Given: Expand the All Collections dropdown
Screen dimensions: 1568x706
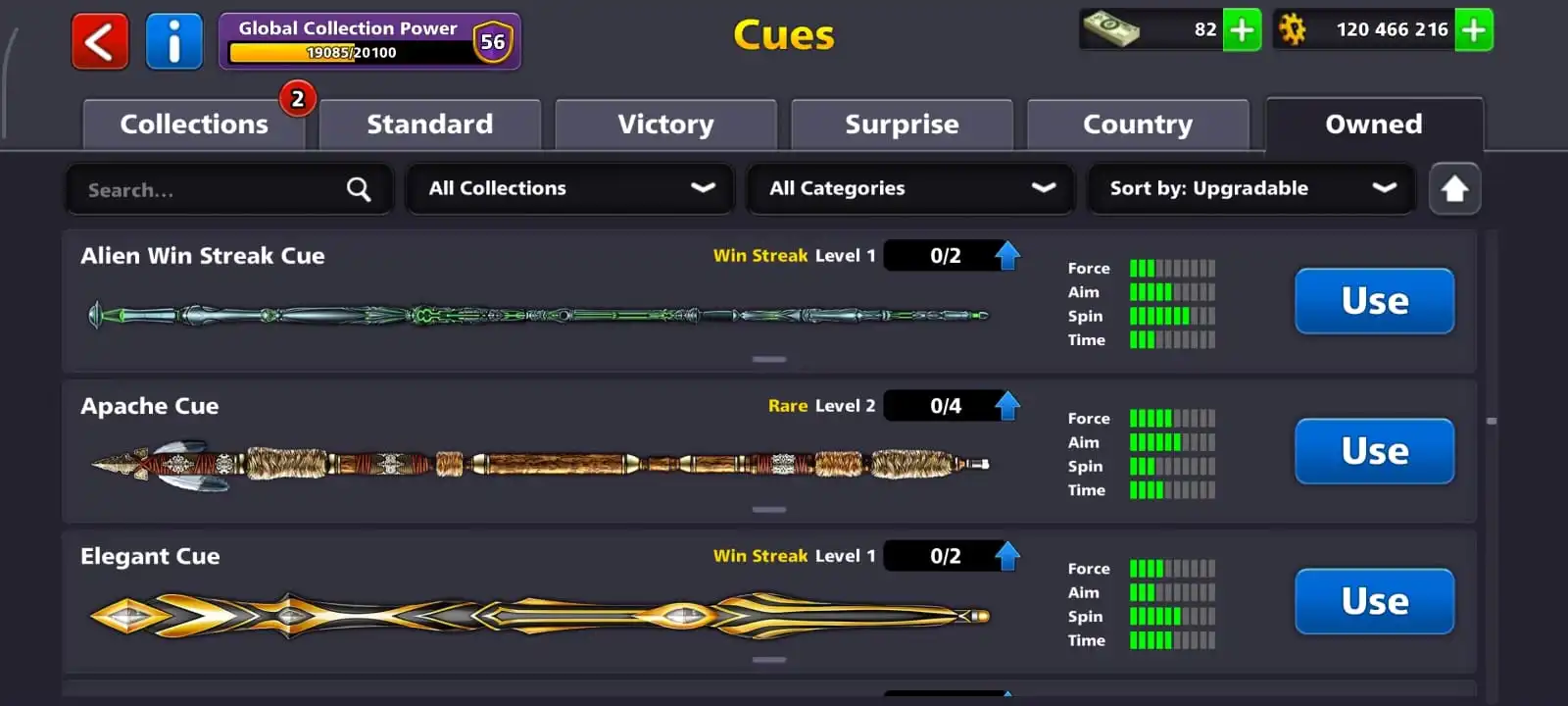Looking at the screenshot, I should point(570,188).
